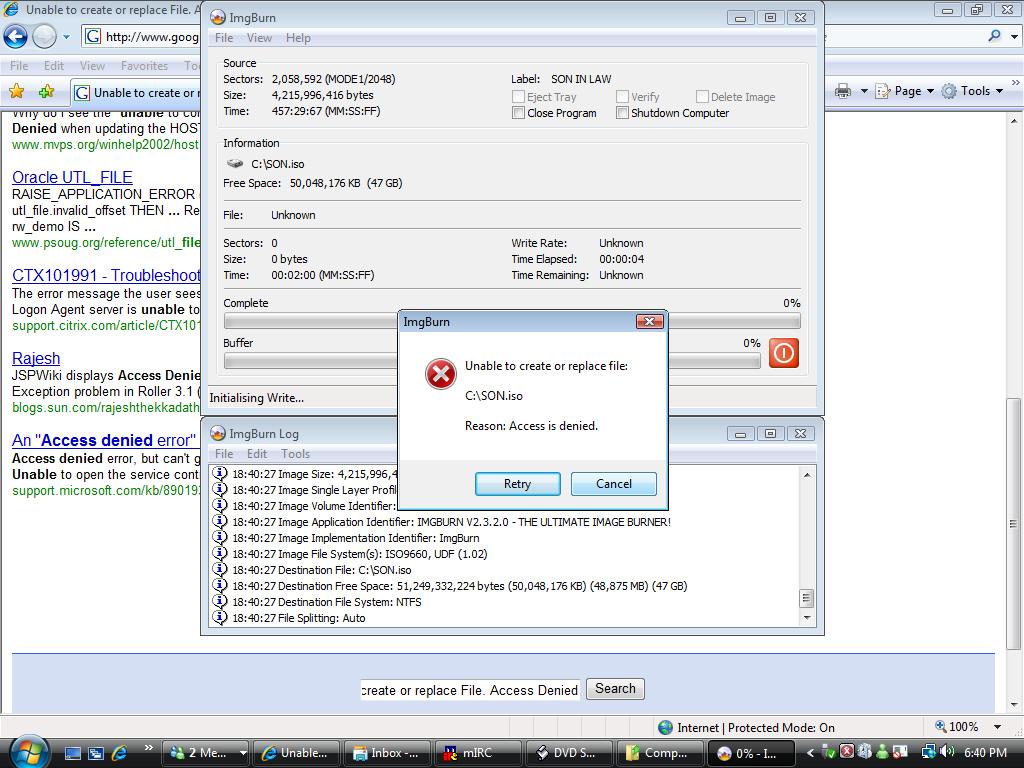Click the network computers icon in the tray
This screenshot has width=1024, height=768.
[x=929, y=752]
